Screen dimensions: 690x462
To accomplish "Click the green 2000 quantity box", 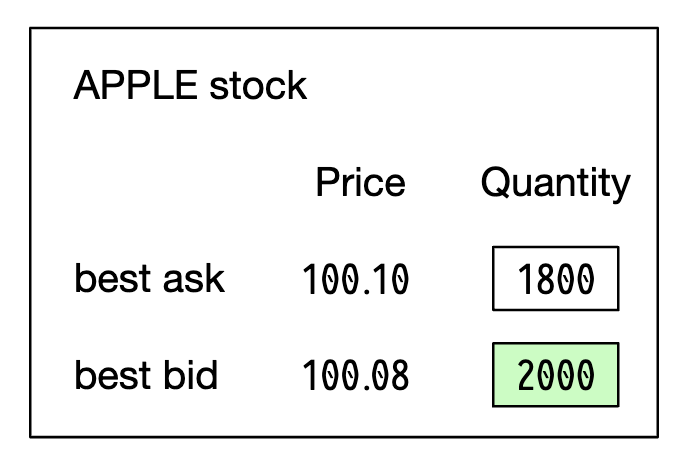I will coord(555,375).
